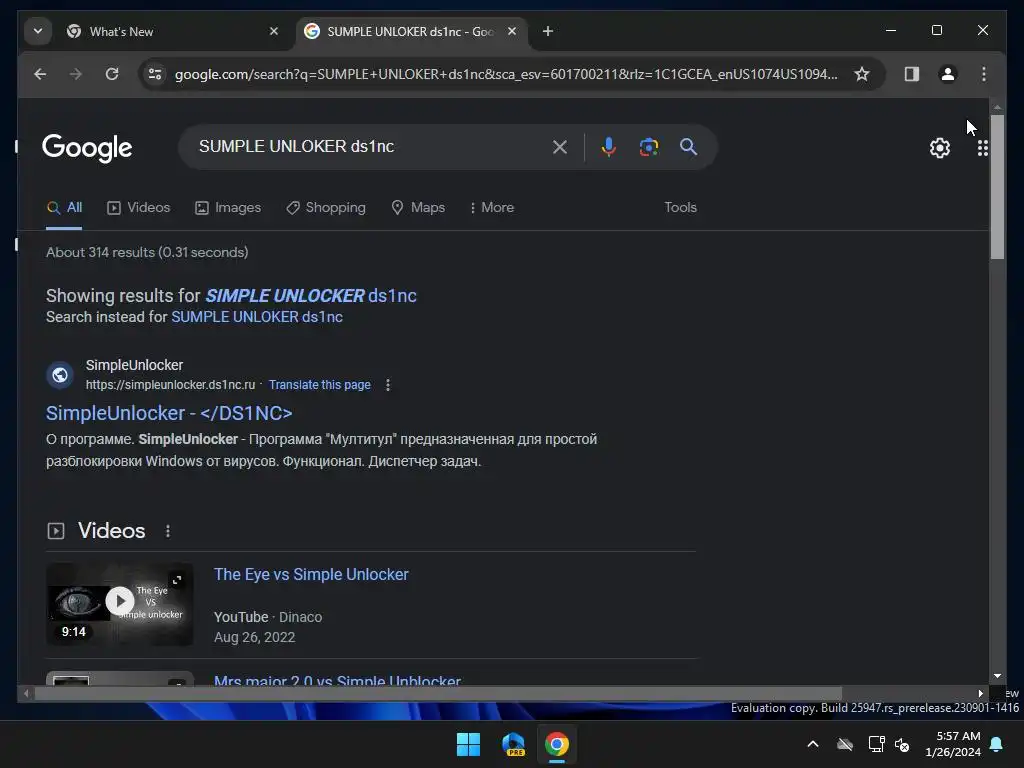Open SimpleUnlocker - </DS1NC> result

pyautogui.click(x=169, y=413)
